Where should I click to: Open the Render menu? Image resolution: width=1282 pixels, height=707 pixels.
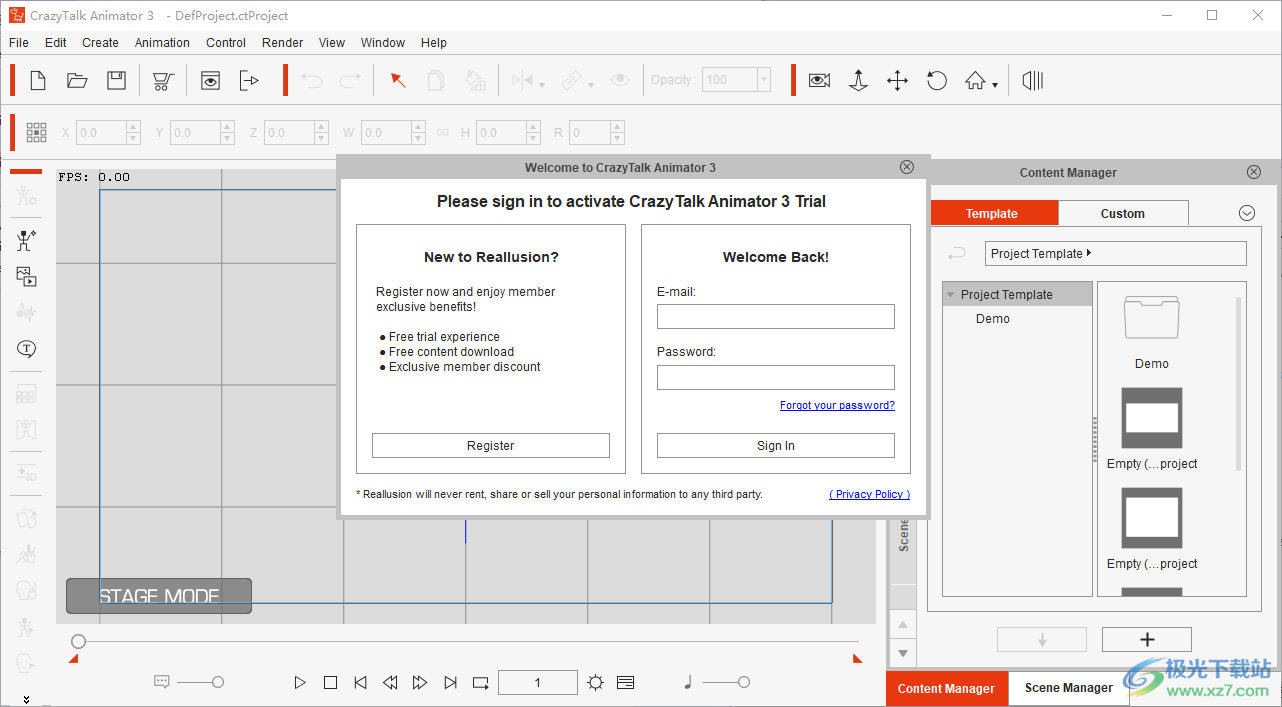(x=283, y=43)
